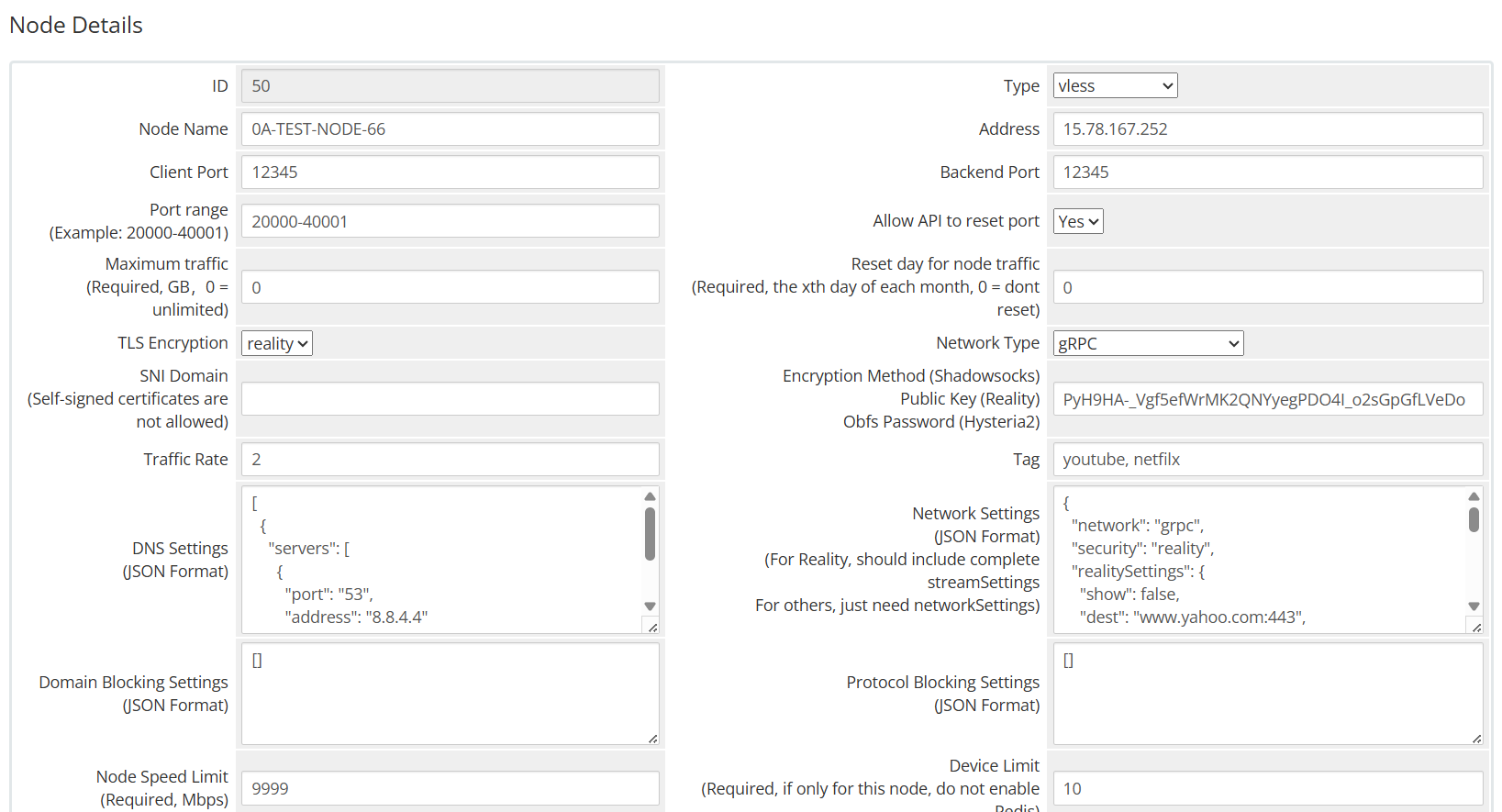
Task: Click into the Address input field
Action: (1267, 129)
